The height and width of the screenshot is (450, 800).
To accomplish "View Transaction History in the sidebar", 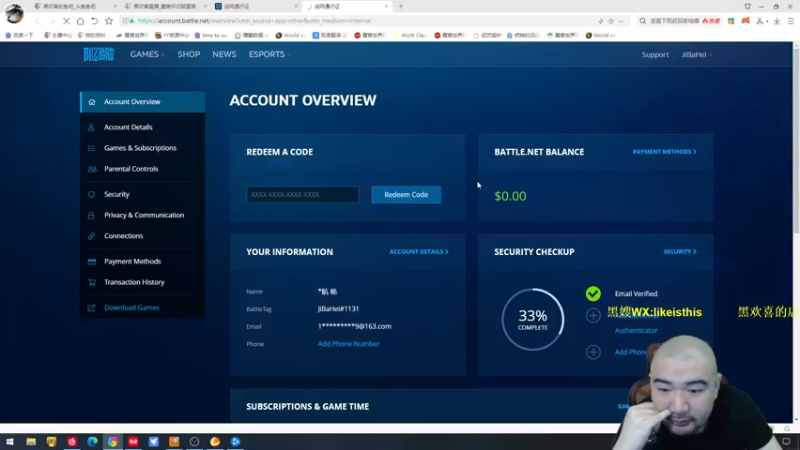I will point(134,282).
